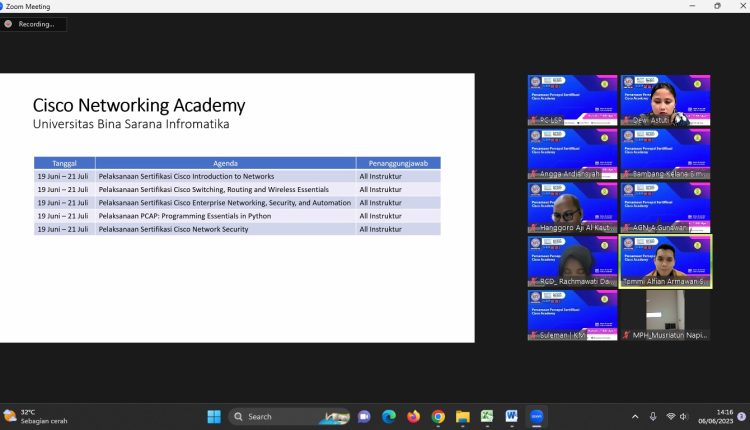750x430 pixels.
Task: Click the taskbar Search box
Action: click(289, 417)
